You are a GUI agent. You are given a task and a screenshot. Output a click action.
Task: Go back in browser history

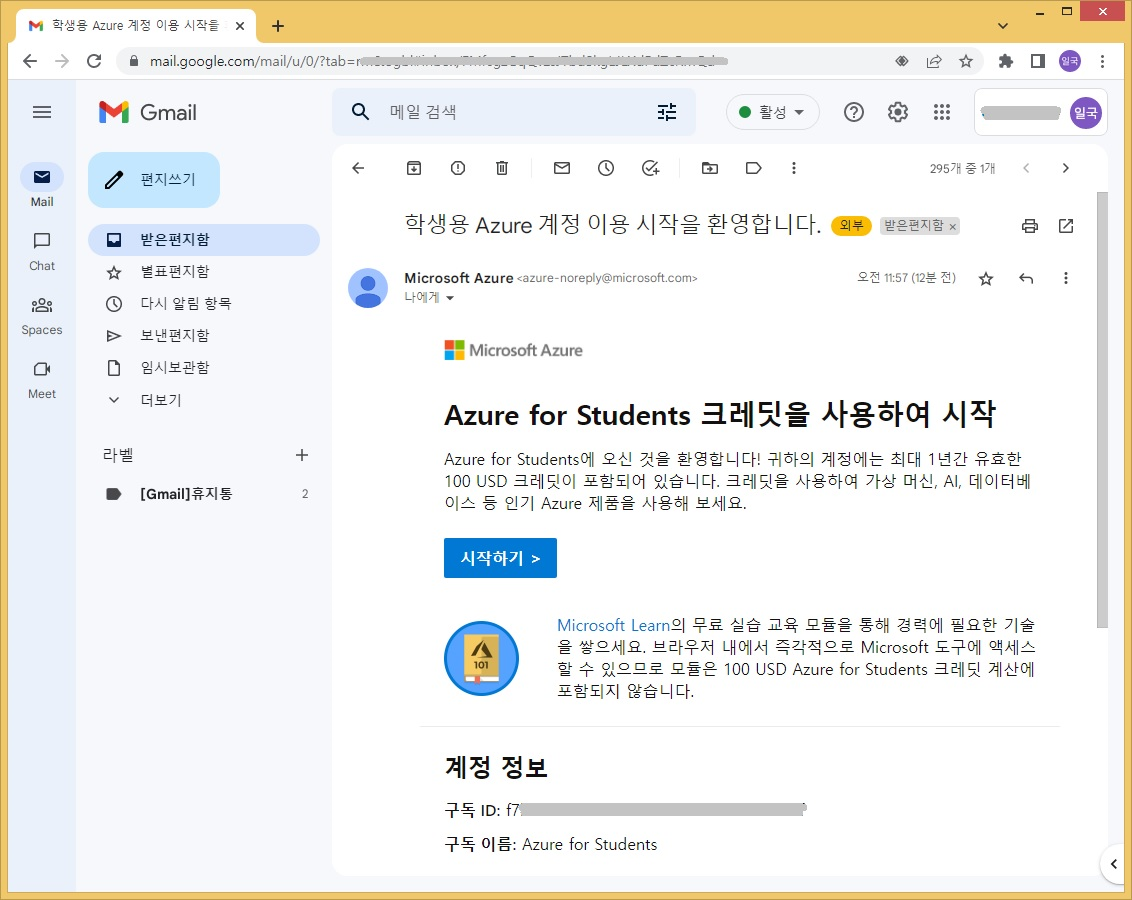click(x=30, y=61)
